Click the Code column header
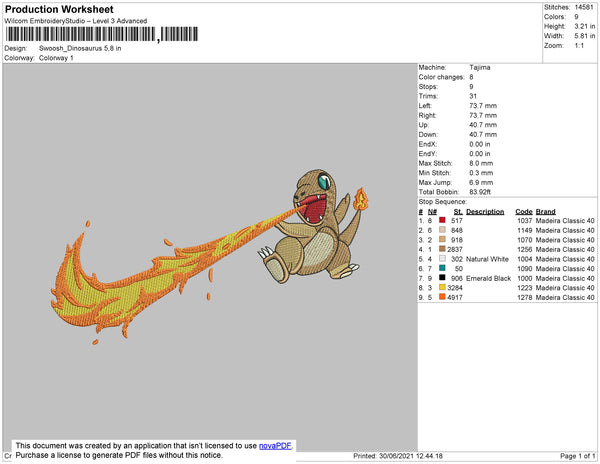The height and width of the screenshot is (464, 600). coord(524,212)
